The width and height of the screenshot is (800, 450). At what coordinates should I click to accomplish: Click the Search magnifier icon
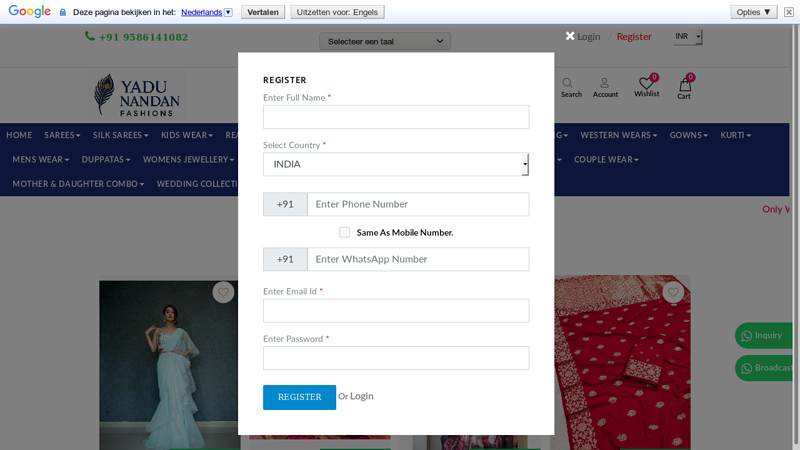pos(567,83)
